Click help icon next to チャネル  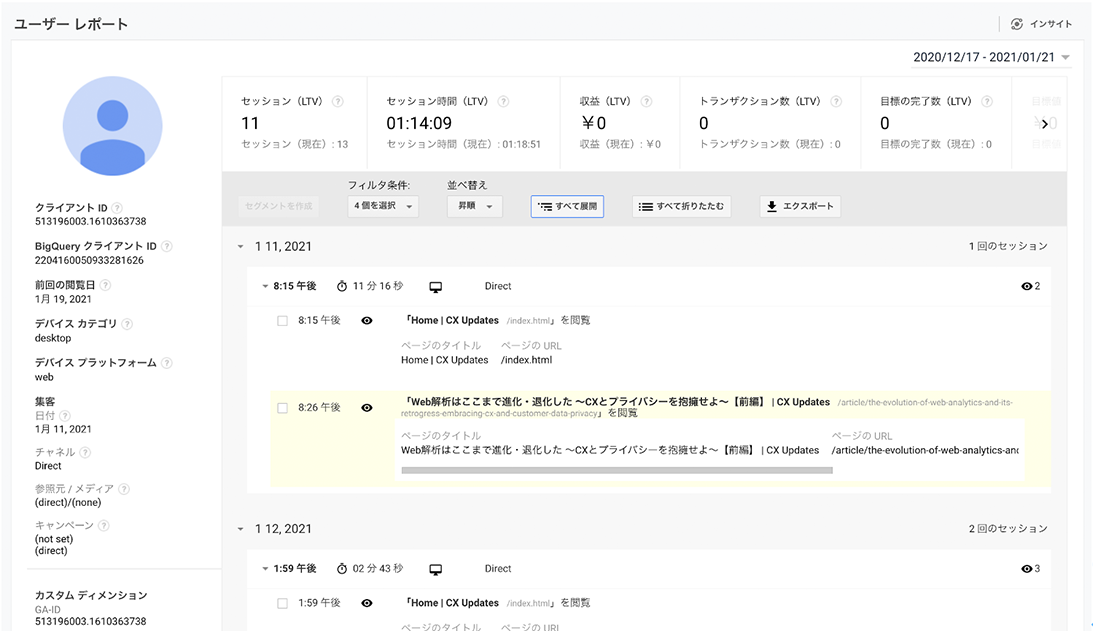85,452
